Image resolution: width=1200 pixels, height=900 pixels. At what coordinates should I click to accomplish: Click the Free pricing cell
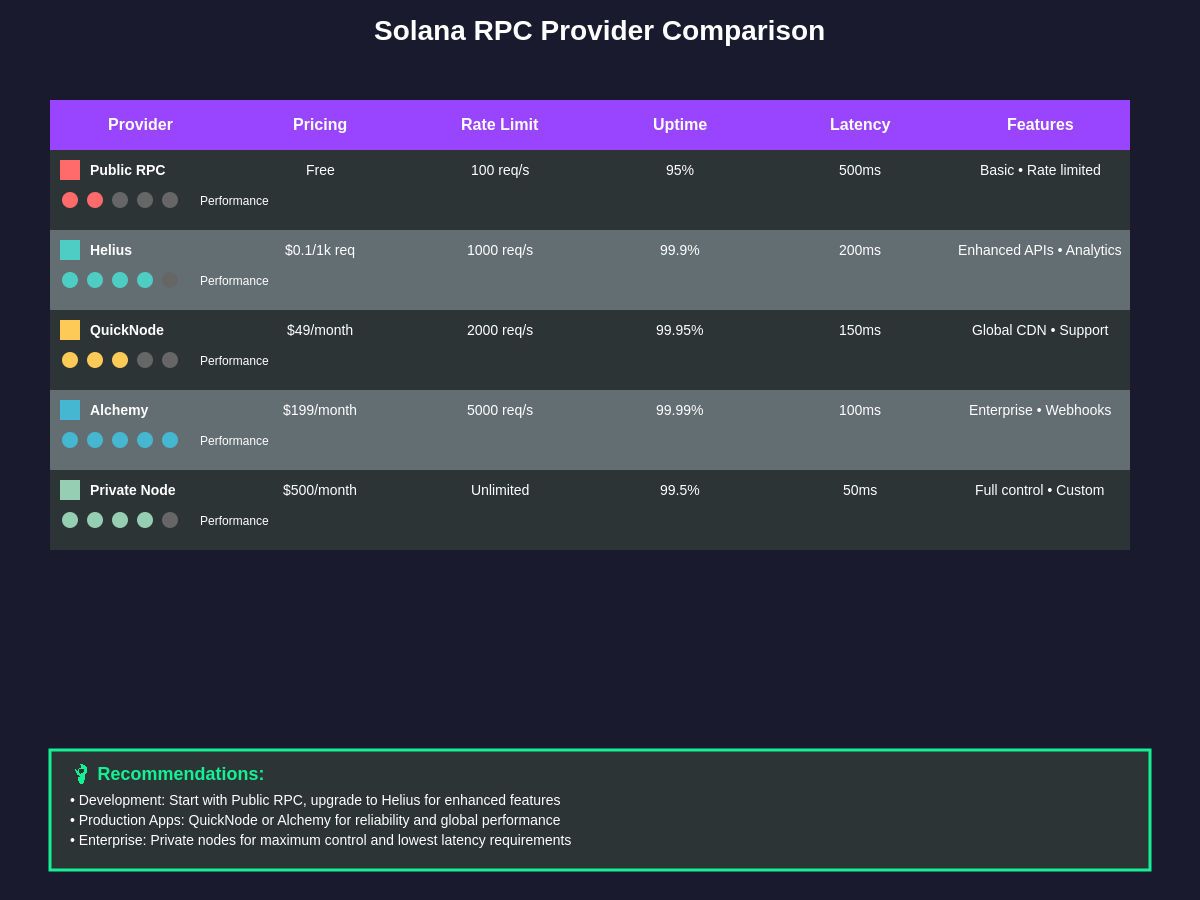tap(320, 170)
